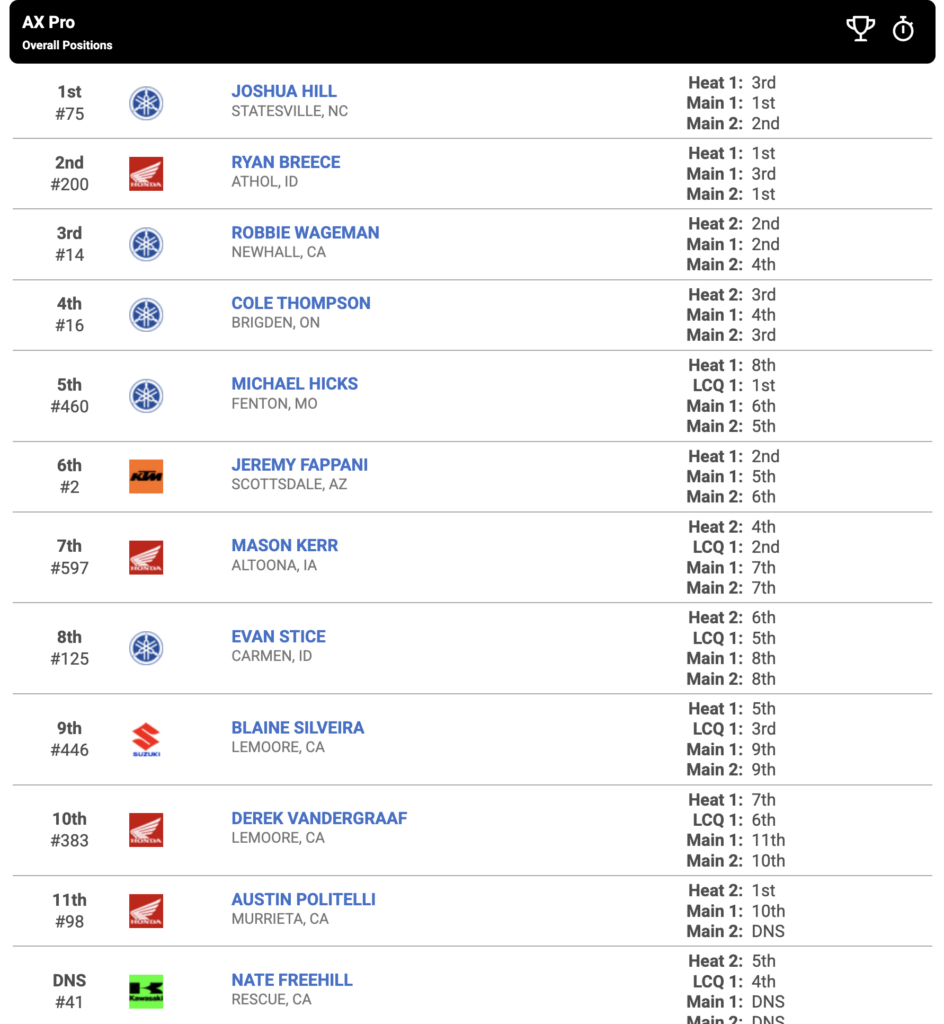Viewport: 944px width, 1024px height.
Task: Open the stopwatch lap times icon
Action: pyautogui.click(x=904, y=29)
